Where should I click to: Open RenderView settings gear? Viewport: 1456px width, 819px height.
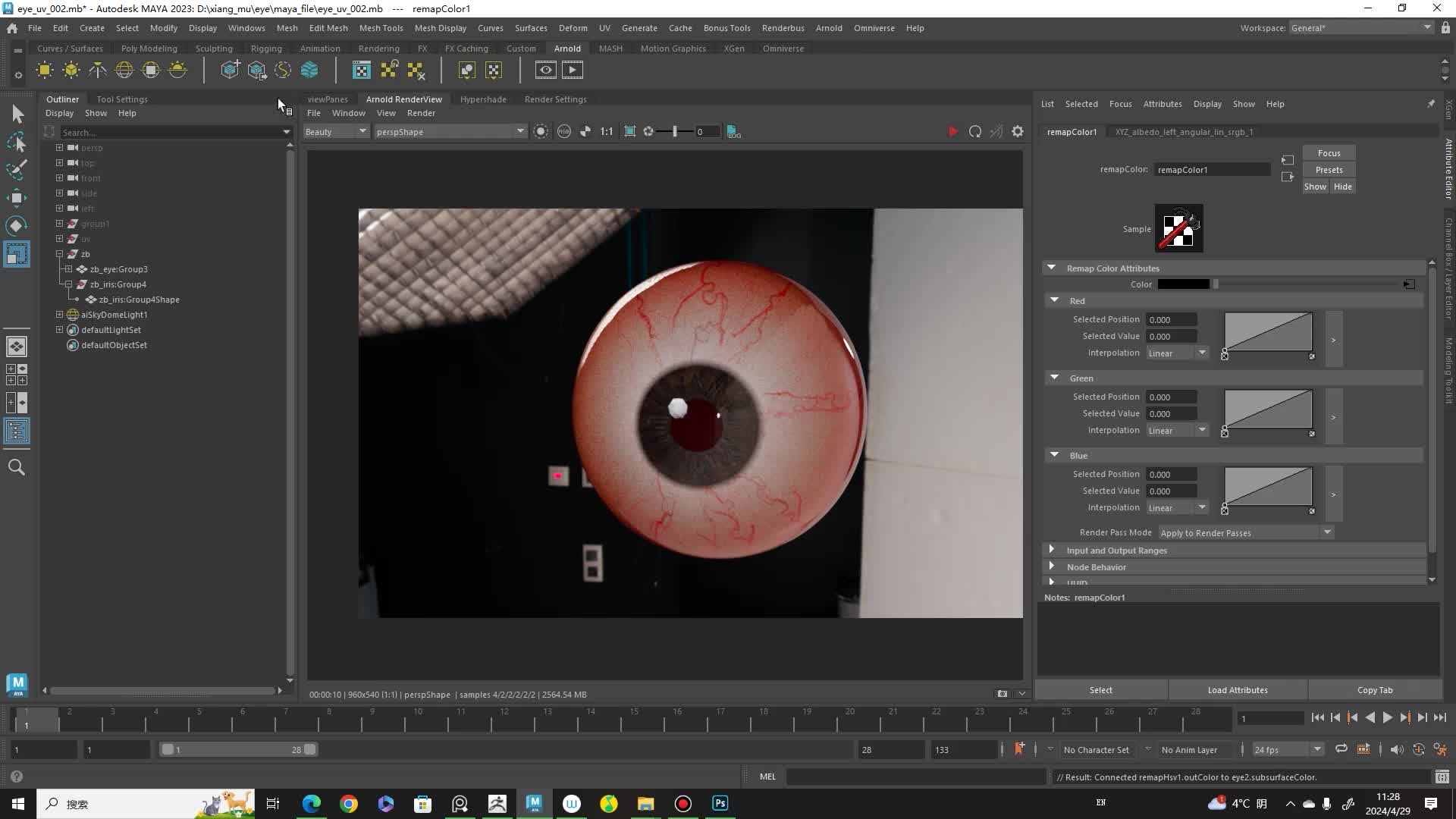[x=1018, y=132]
